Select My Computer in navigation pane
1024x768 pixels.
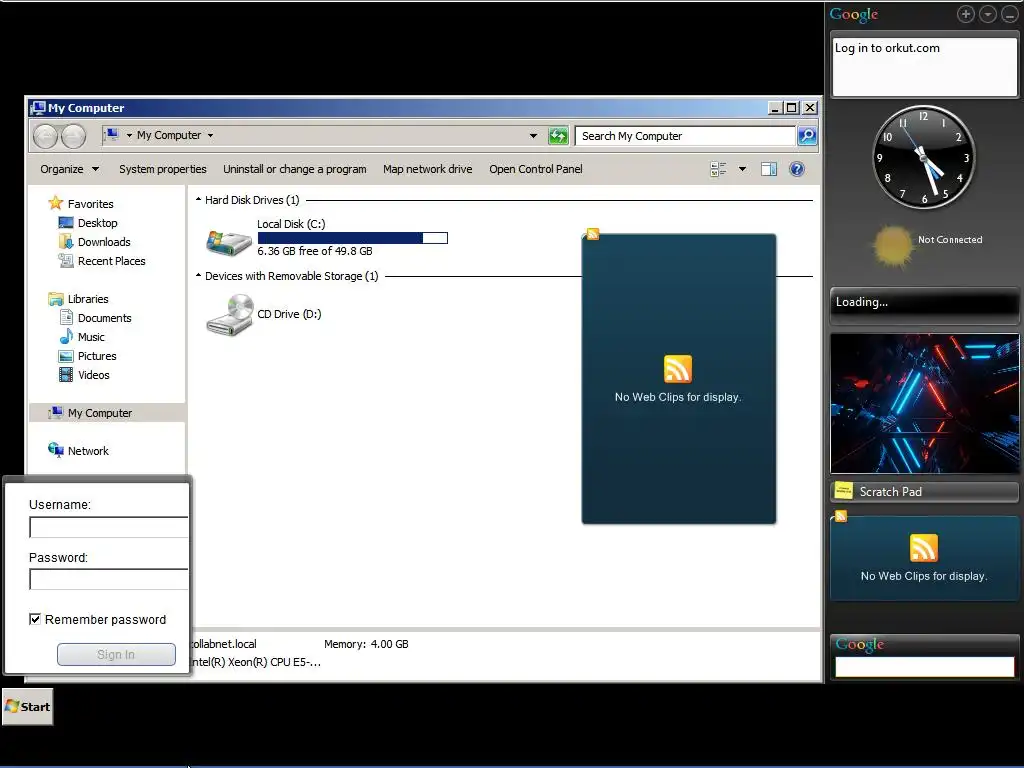click(x=108, y=413)
